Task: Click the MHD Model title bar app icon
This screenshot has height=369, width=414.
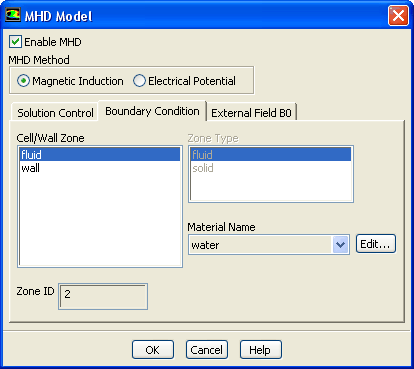Action: coord(13,15)
